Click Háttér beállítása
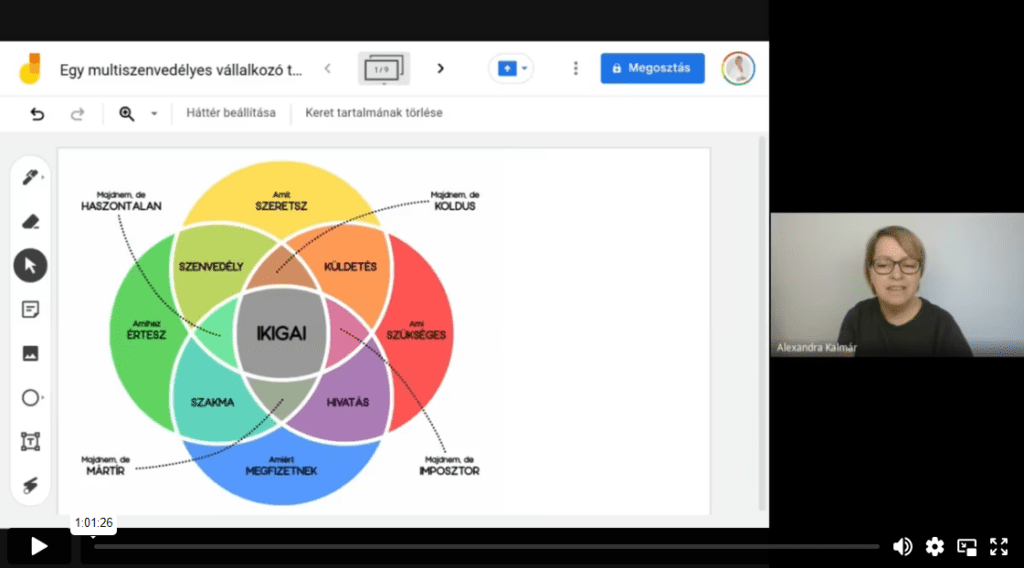The height and width of the screenshot is (568, 1024). [230, 113]
